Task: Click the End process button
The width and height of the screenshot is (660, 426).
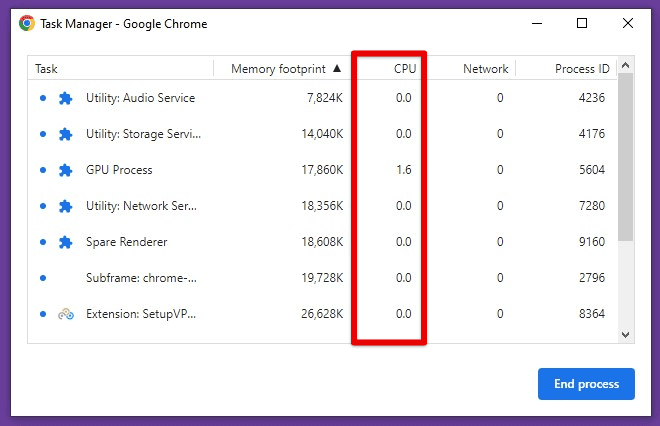Action: pos(586,383)
